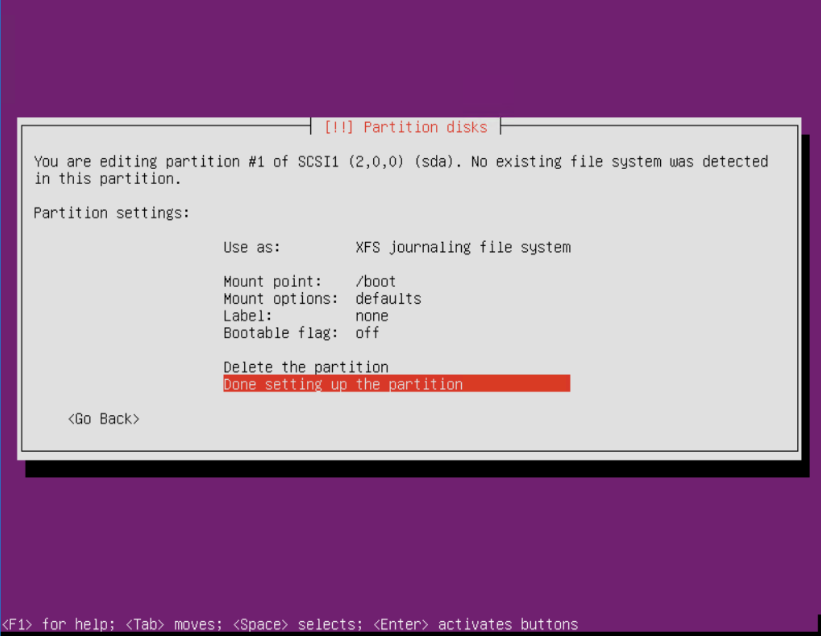The height and width of the screenshot is (636, 821).
Task: Click the '<F1> for help' hint in footer
Action: [58, 624]
